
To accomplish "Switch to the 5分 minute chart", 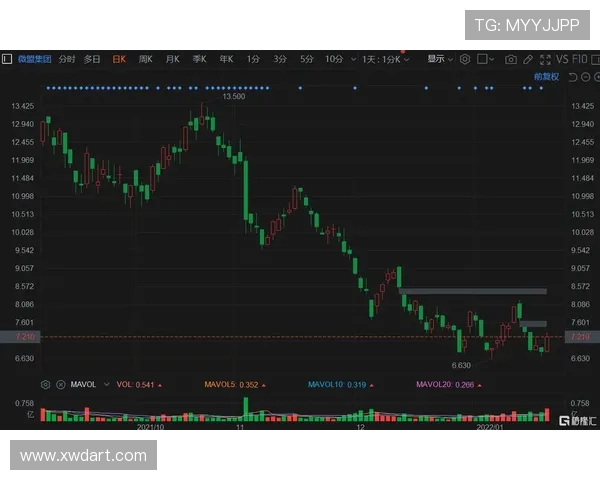I will (x=307, y=59).
